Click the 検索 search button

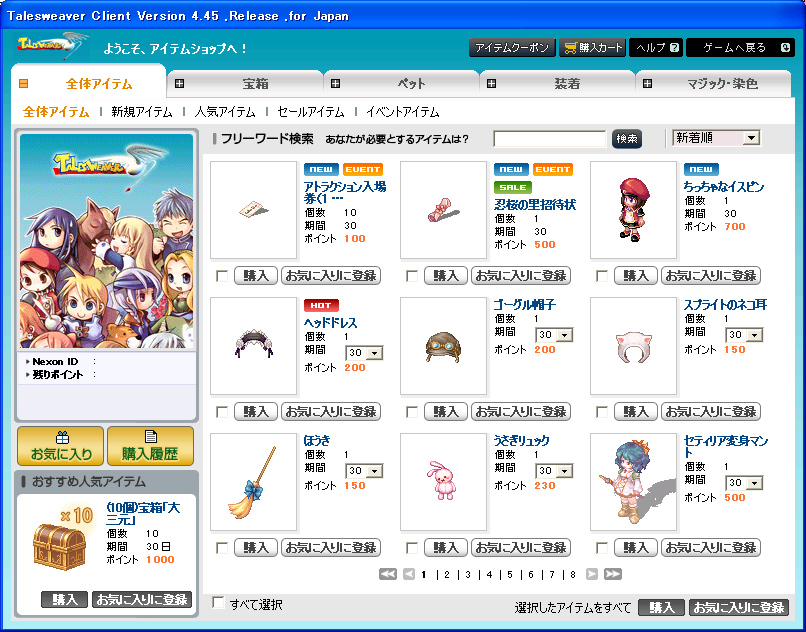[x=627, y=139]
